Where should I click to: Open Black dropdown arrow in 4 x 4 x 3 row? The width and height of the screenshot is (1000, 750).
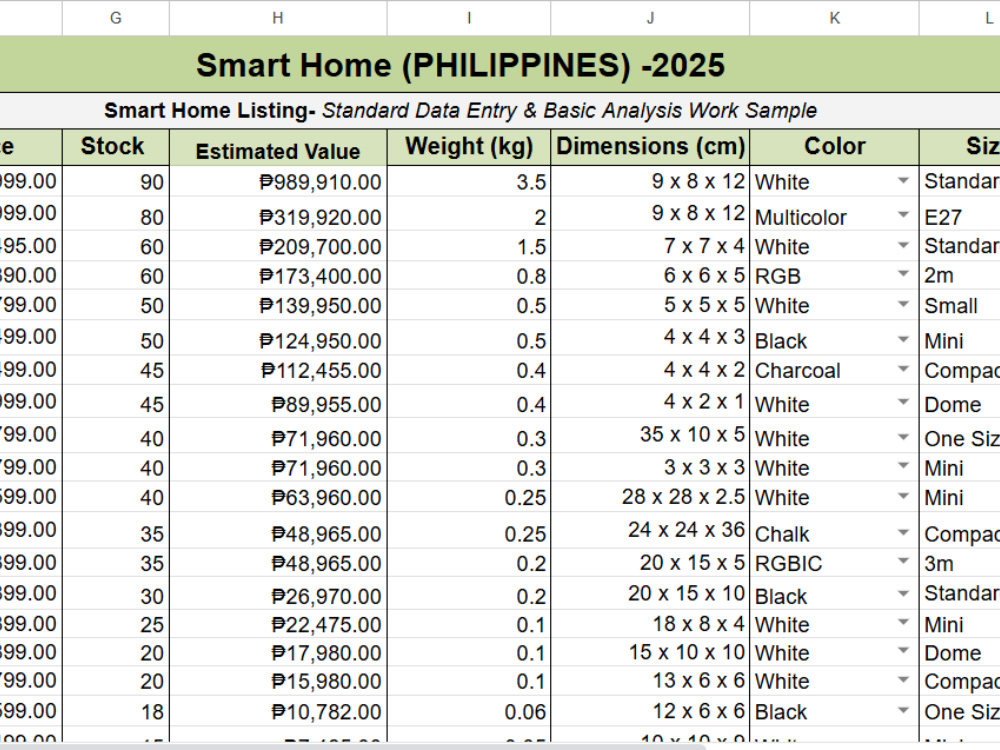pos(903,339)
